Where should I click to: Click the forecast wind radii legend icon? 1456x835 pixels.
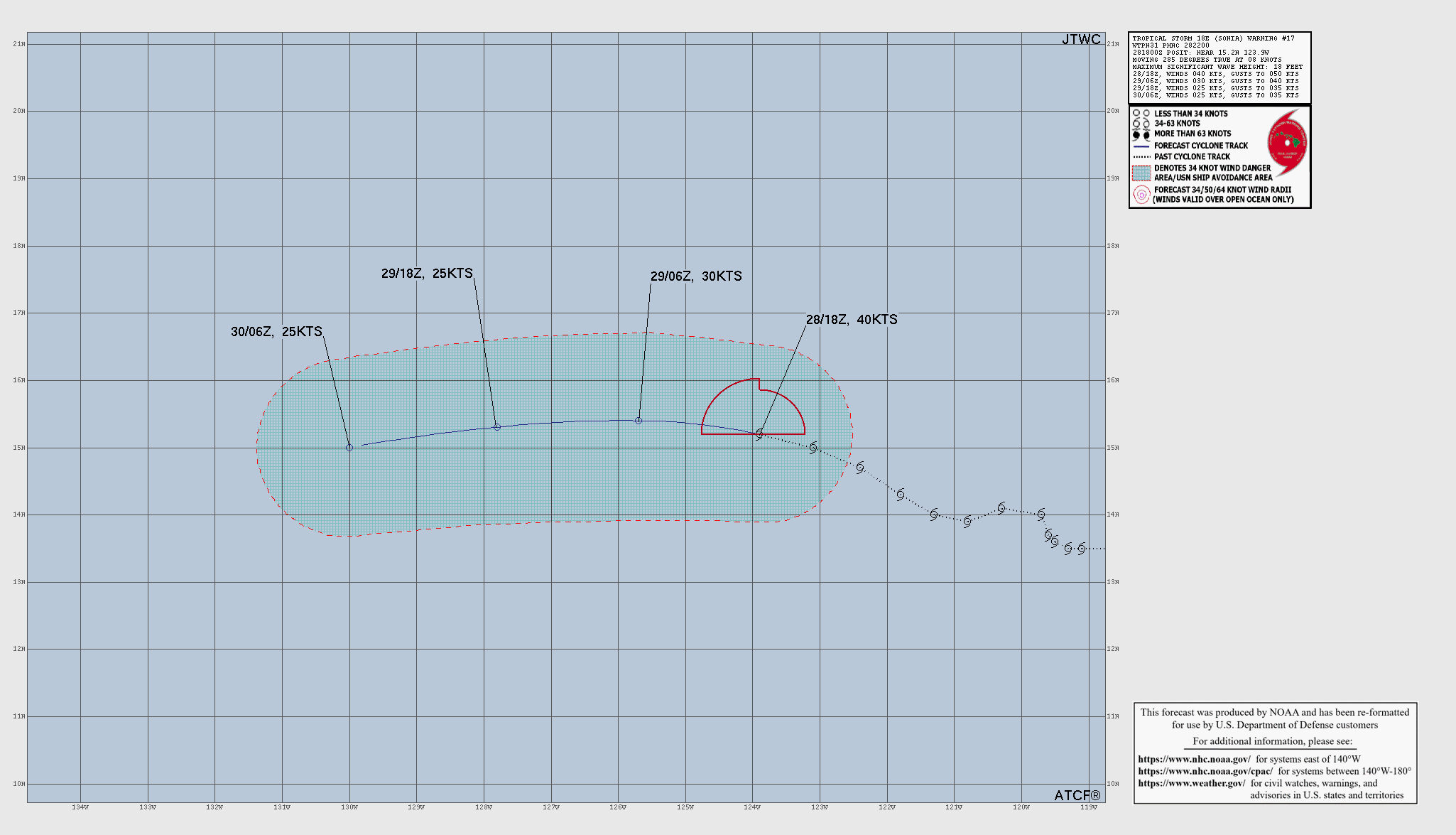click(1141, 195)
